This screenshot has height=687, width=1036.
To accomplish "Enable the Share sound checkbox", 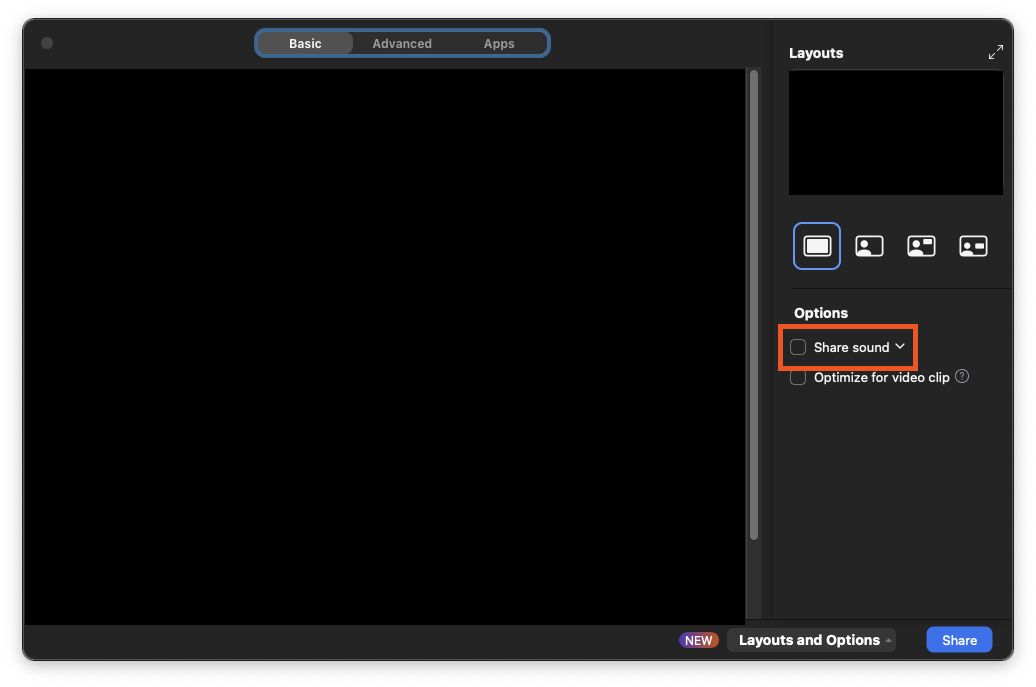I will (798, 347).
